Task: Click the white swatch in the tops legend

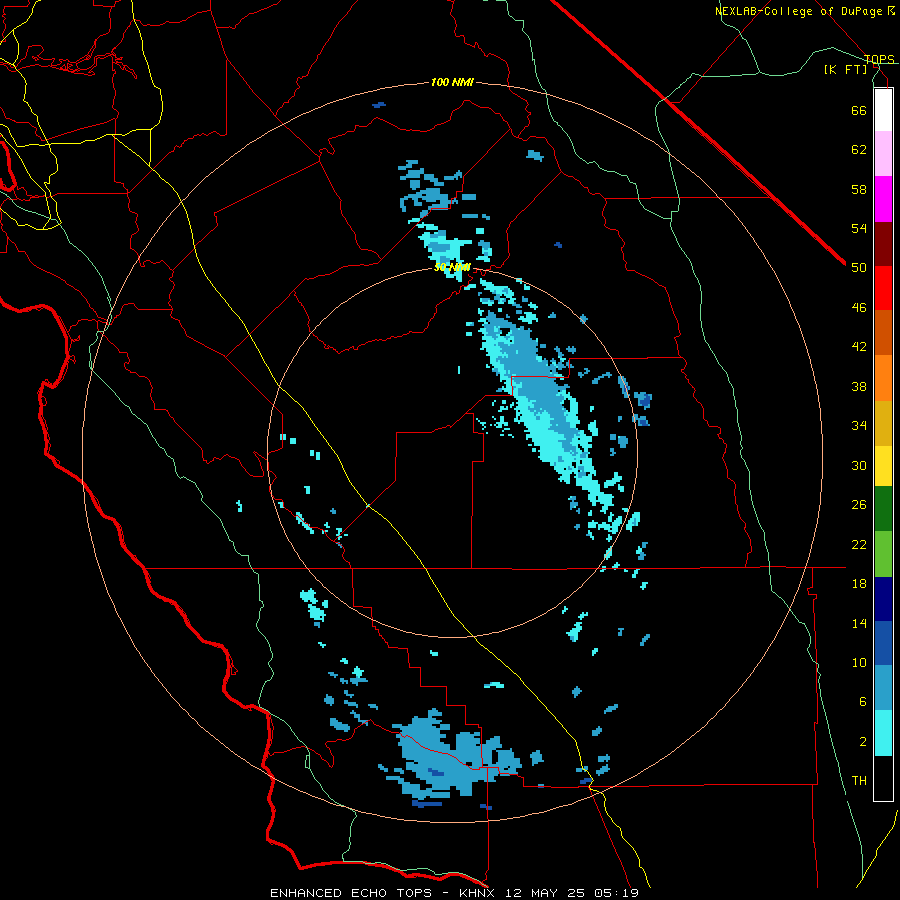Action: click(x=883, y=110)
